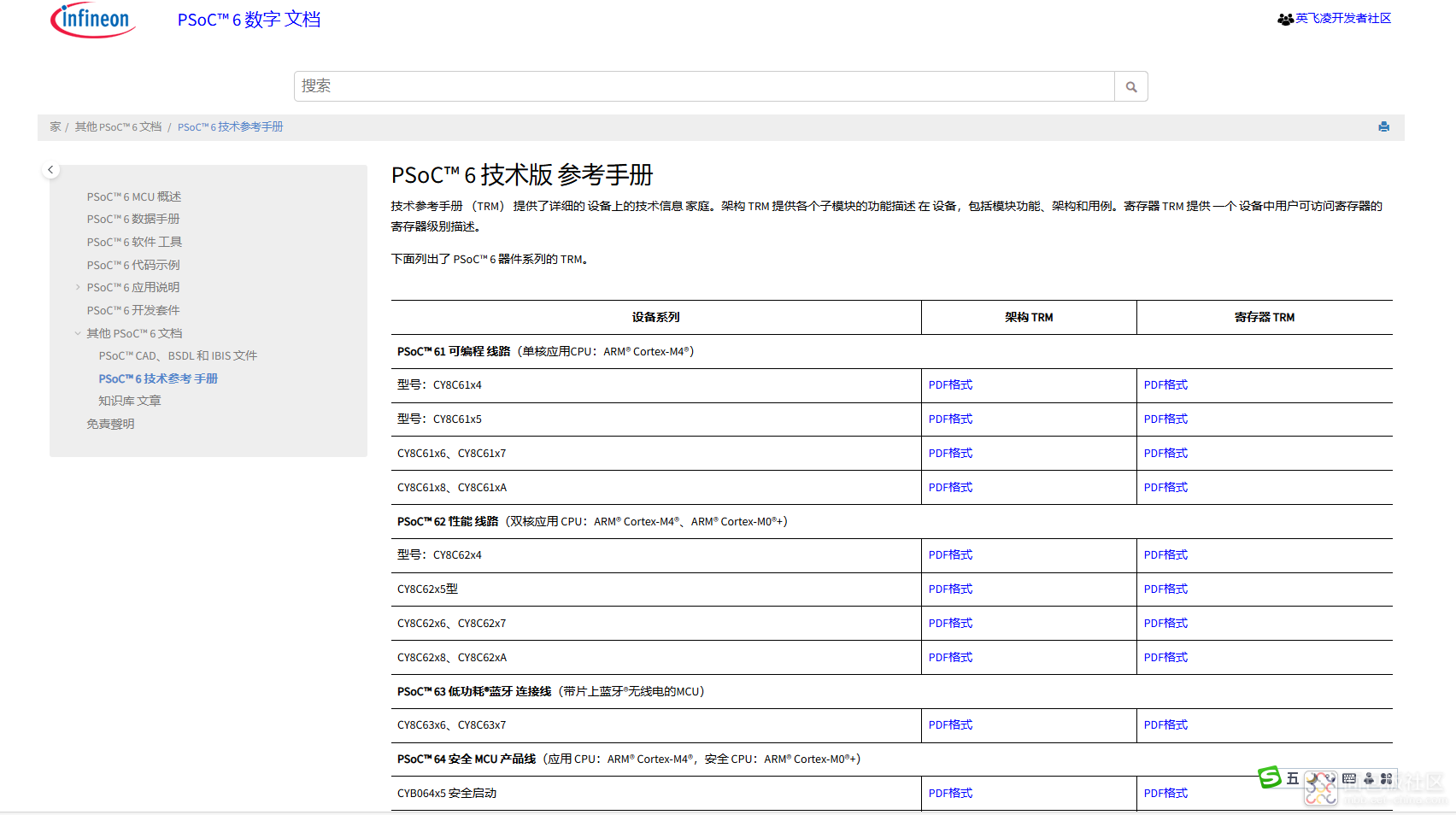Open 寄存器 TRM PDF for CY8C61x4
The image size is (1456, 815).
coord(1165,385)
